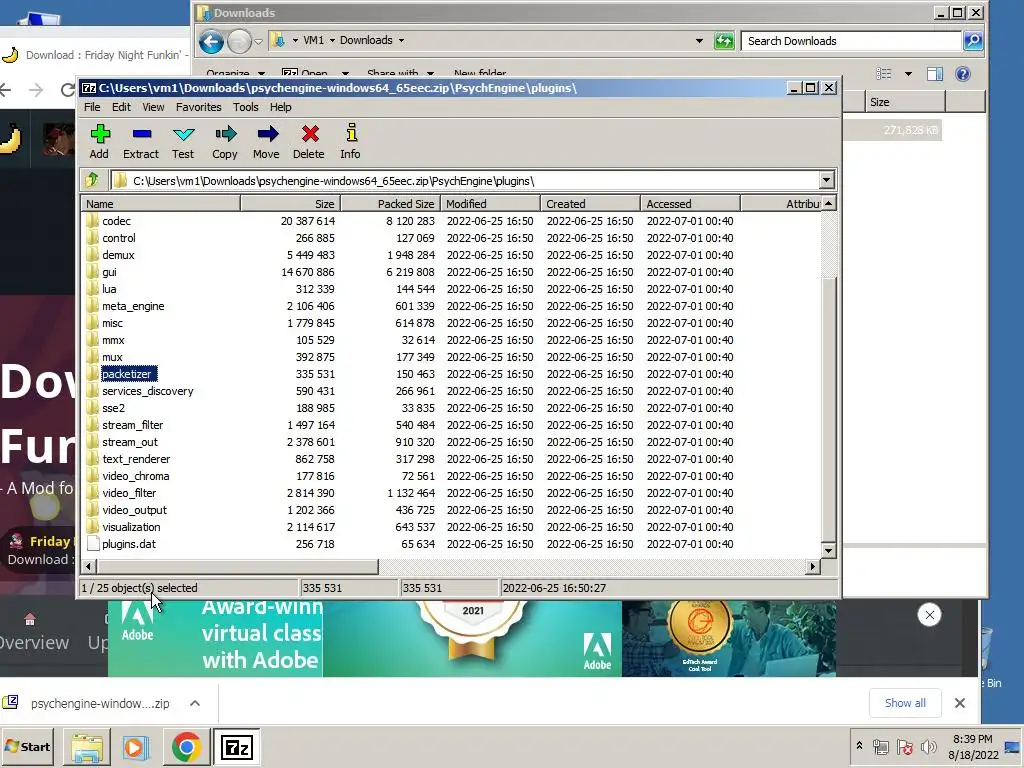
Task: Click the file list scroll-up arrow
Action: point(828,204)
